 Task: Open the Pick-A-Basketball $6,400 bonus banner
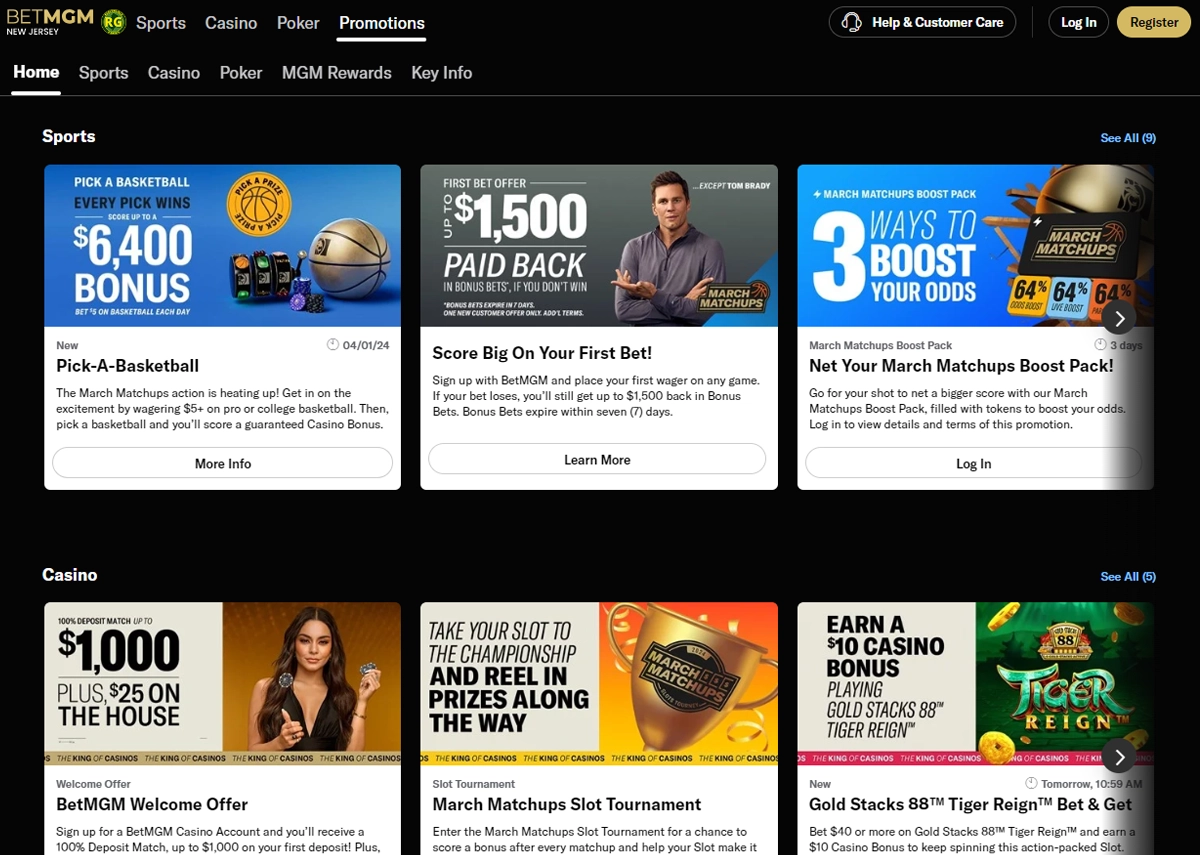(222, 246)
